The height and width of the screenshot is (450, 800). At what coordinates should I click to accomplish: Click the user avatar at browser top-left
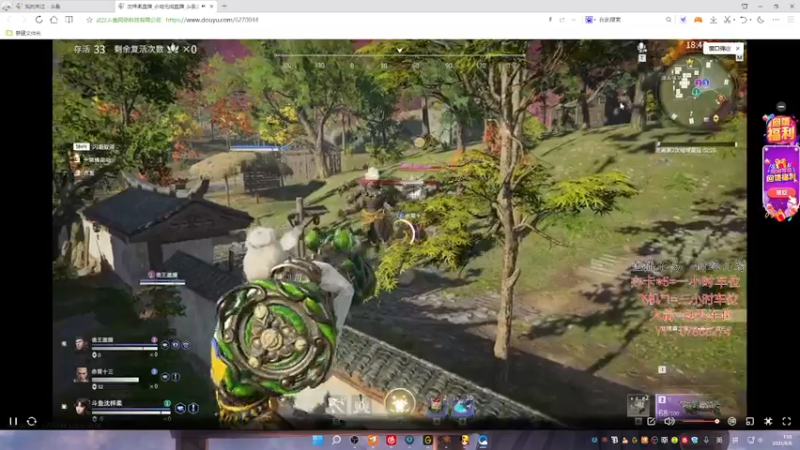(6, 6)
